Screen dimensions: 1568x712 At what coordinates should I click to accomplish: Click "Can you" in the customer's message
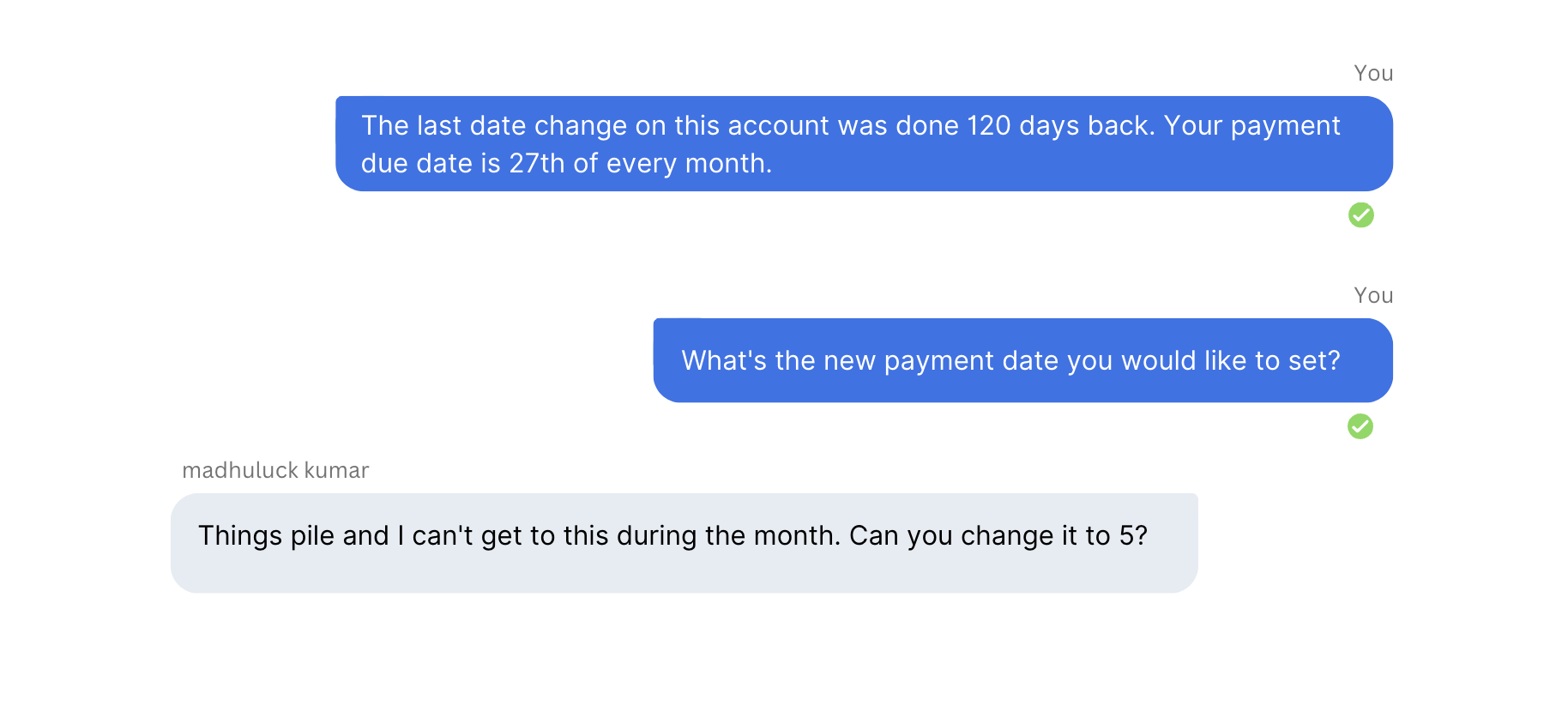click(901, 536)
